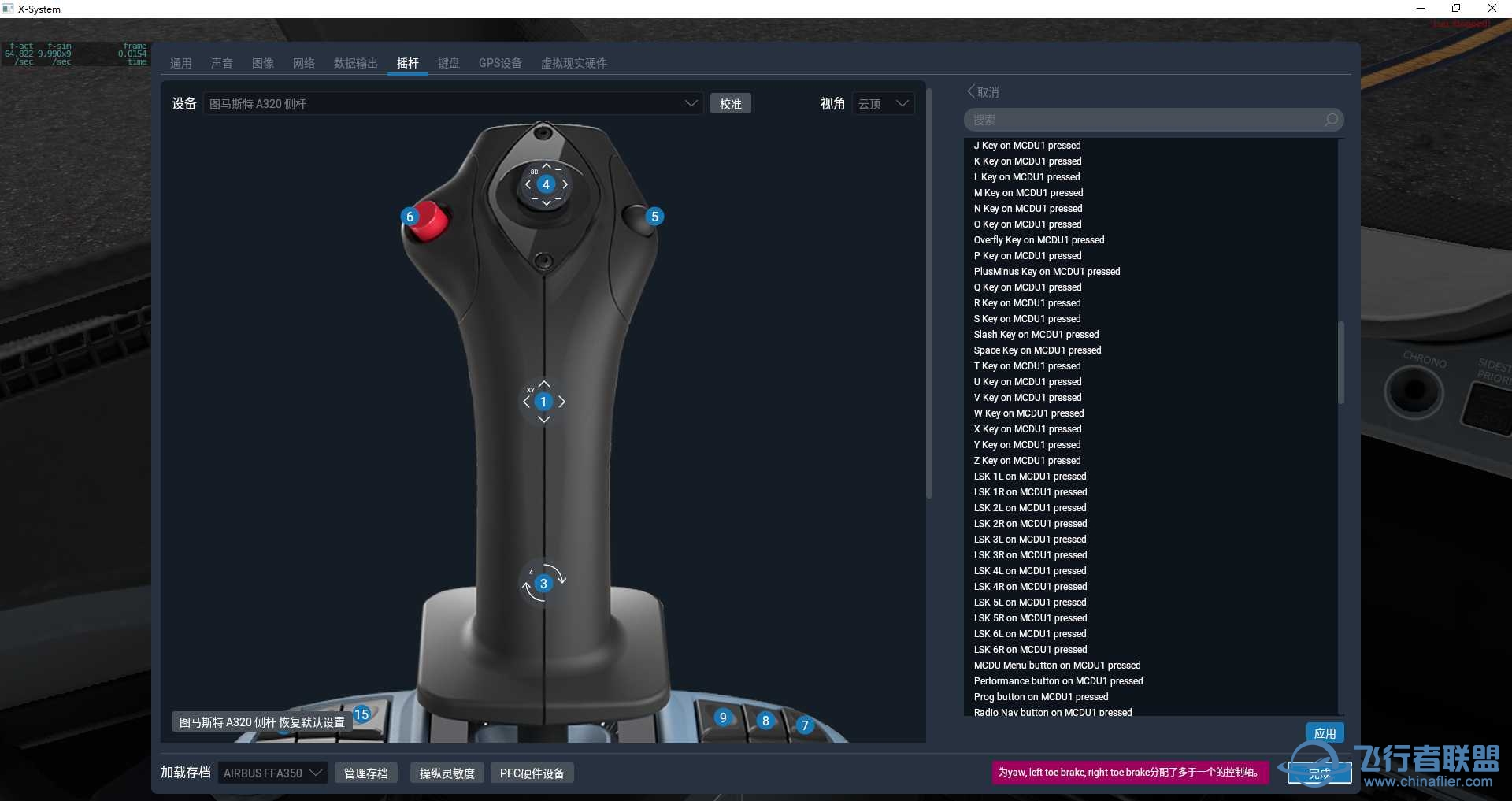Click base button marker 8
Image resolution: width=1512 pixels, height=801 pixels.
coord(765,721)
